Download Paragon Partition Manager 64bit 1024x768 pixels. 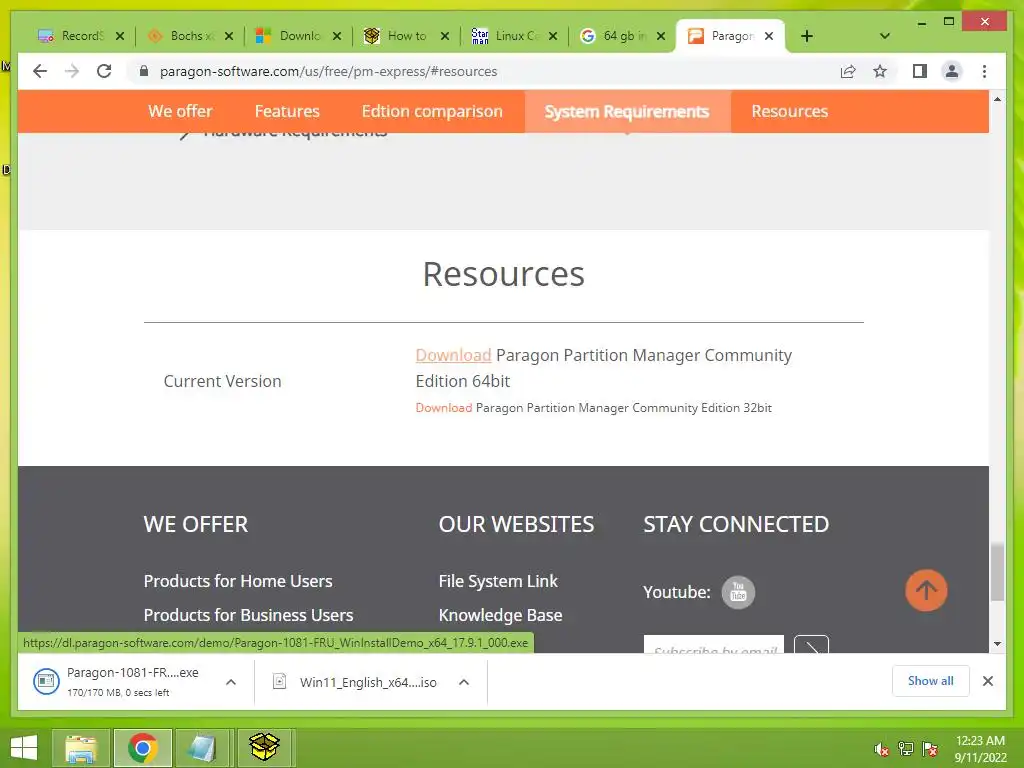(453, 355)
